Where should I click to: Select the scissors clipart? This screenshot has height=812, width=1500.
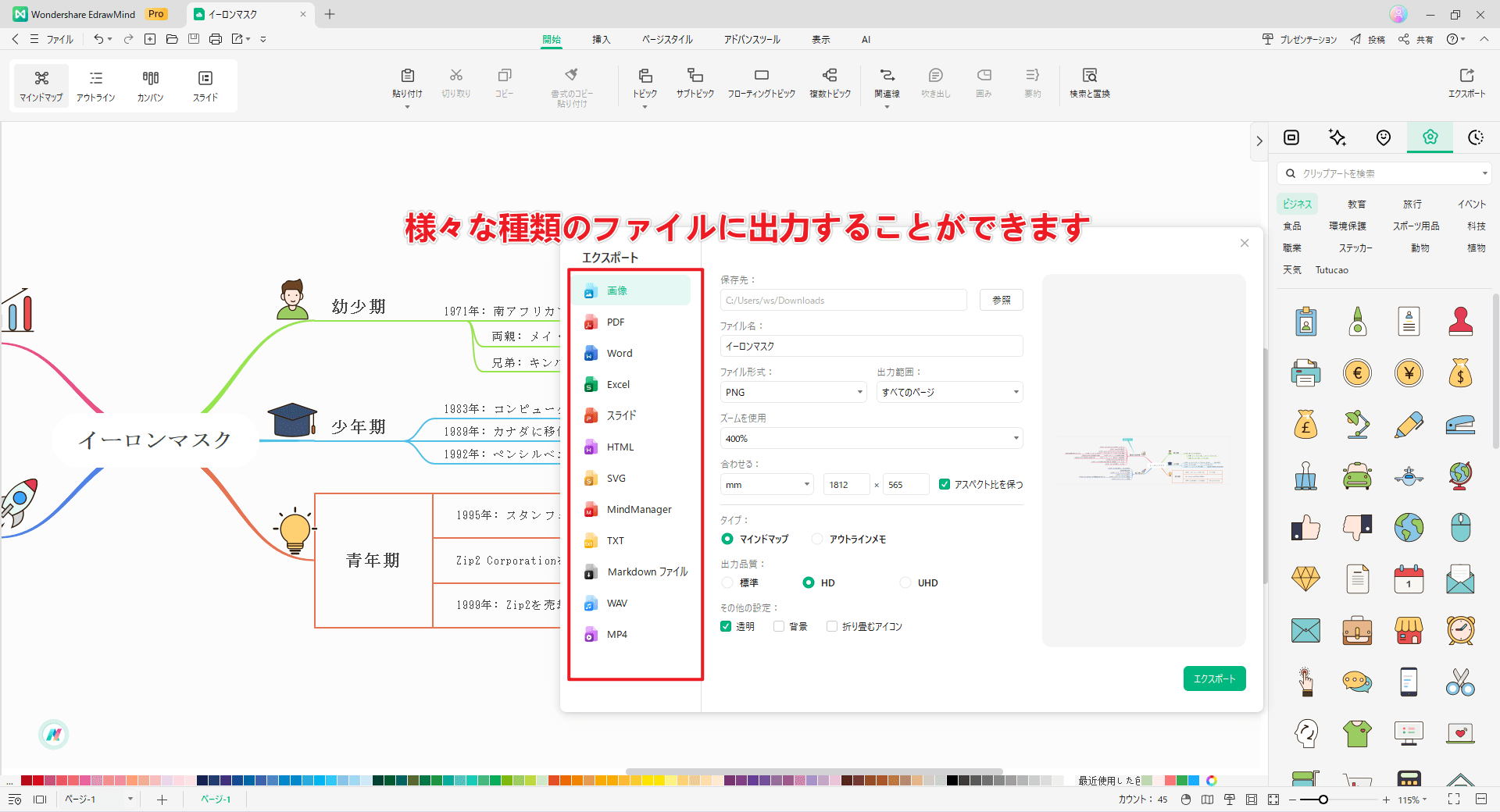tap(1460, 682)
